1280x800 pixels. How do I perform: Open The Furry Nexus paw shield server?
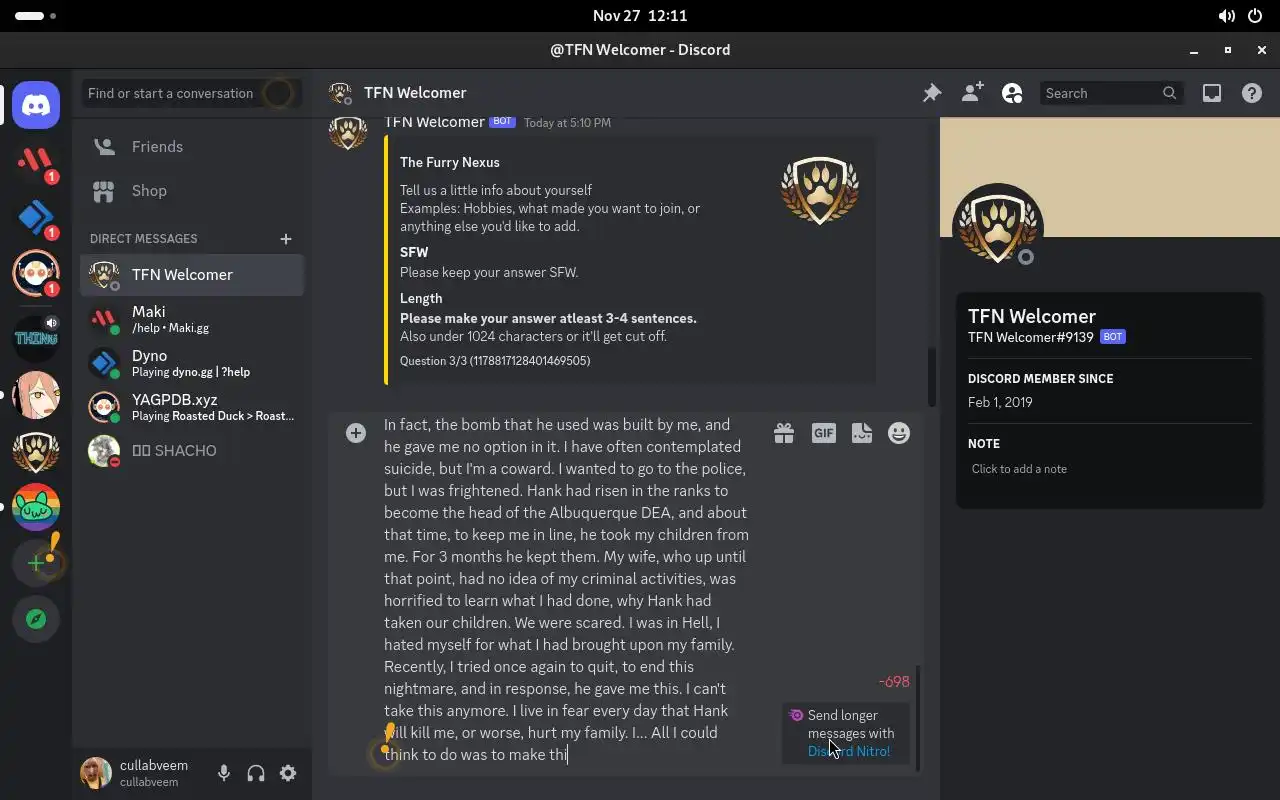click(36, 450)
